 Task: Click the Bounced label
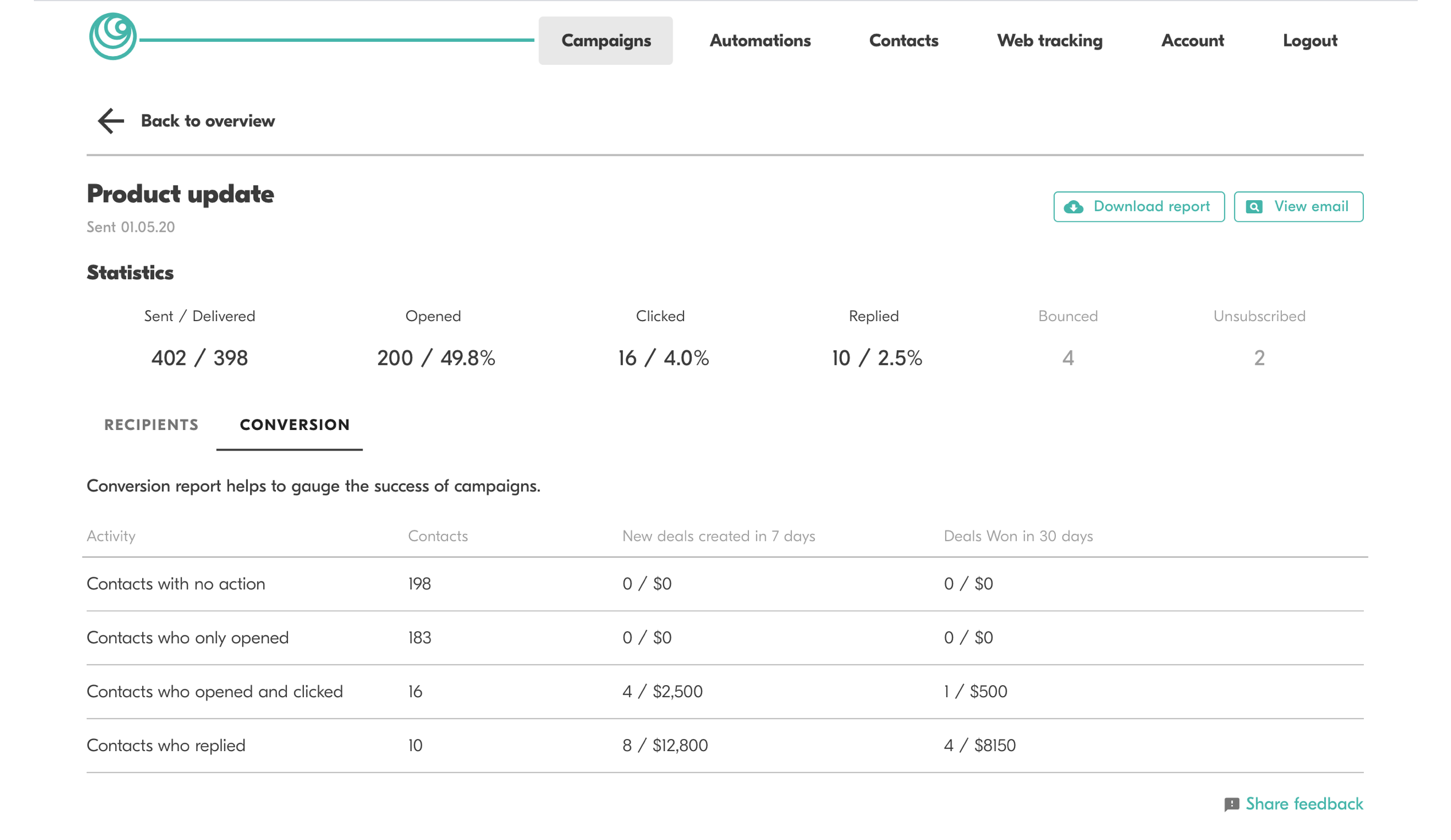1067,316
